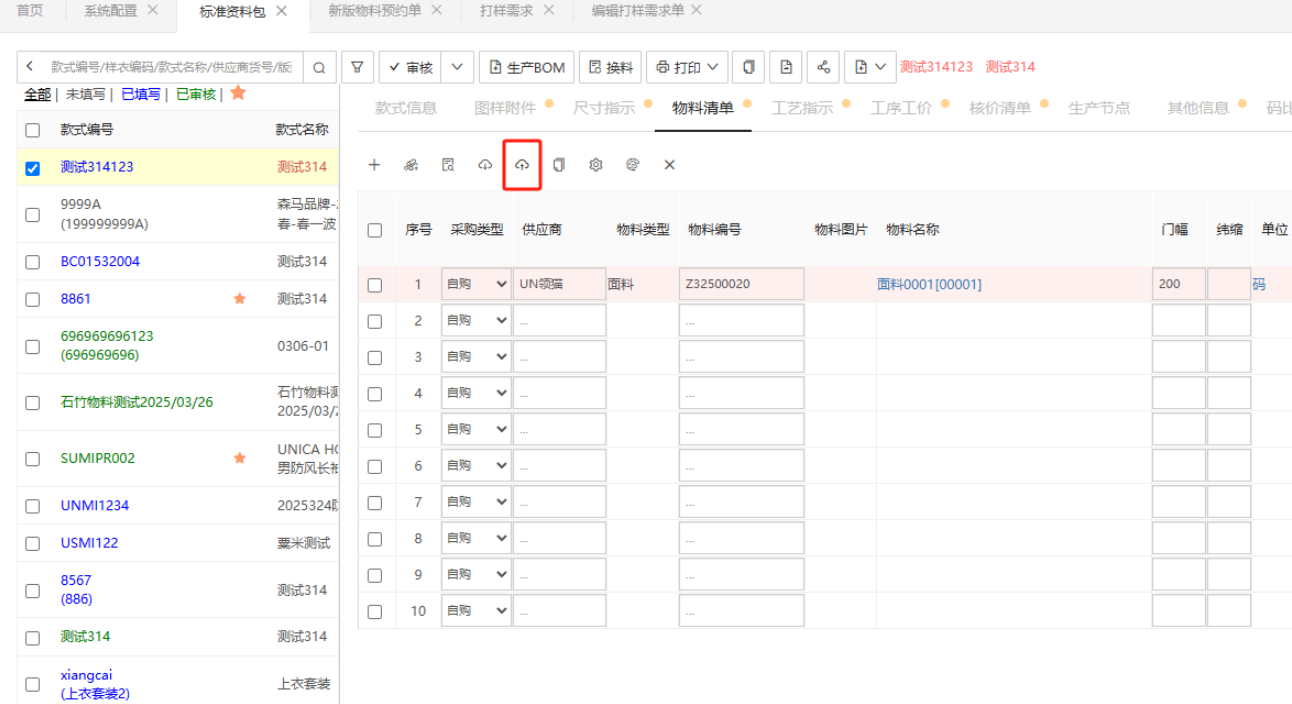Tick the checkbox for style SUMIPR002
Viewport: 1292px width, 704px height.
point(33,459)
